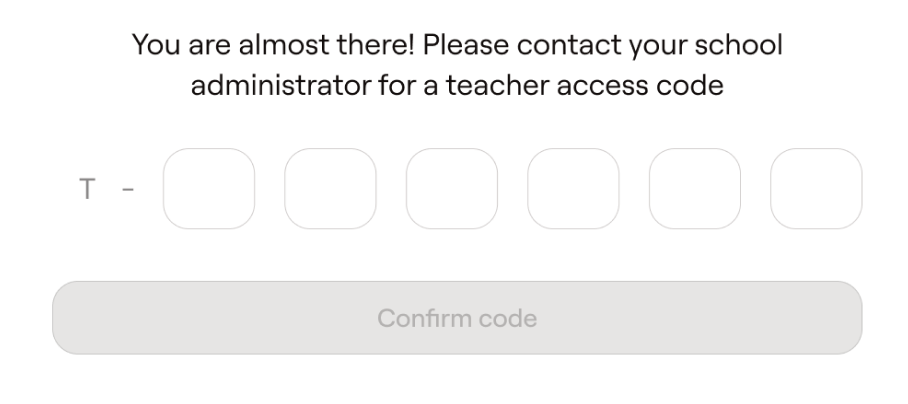This screenshot has height=404, width=908.
Task: Click the 'administrator for a teacher access code' line
Action: point(457,86)
